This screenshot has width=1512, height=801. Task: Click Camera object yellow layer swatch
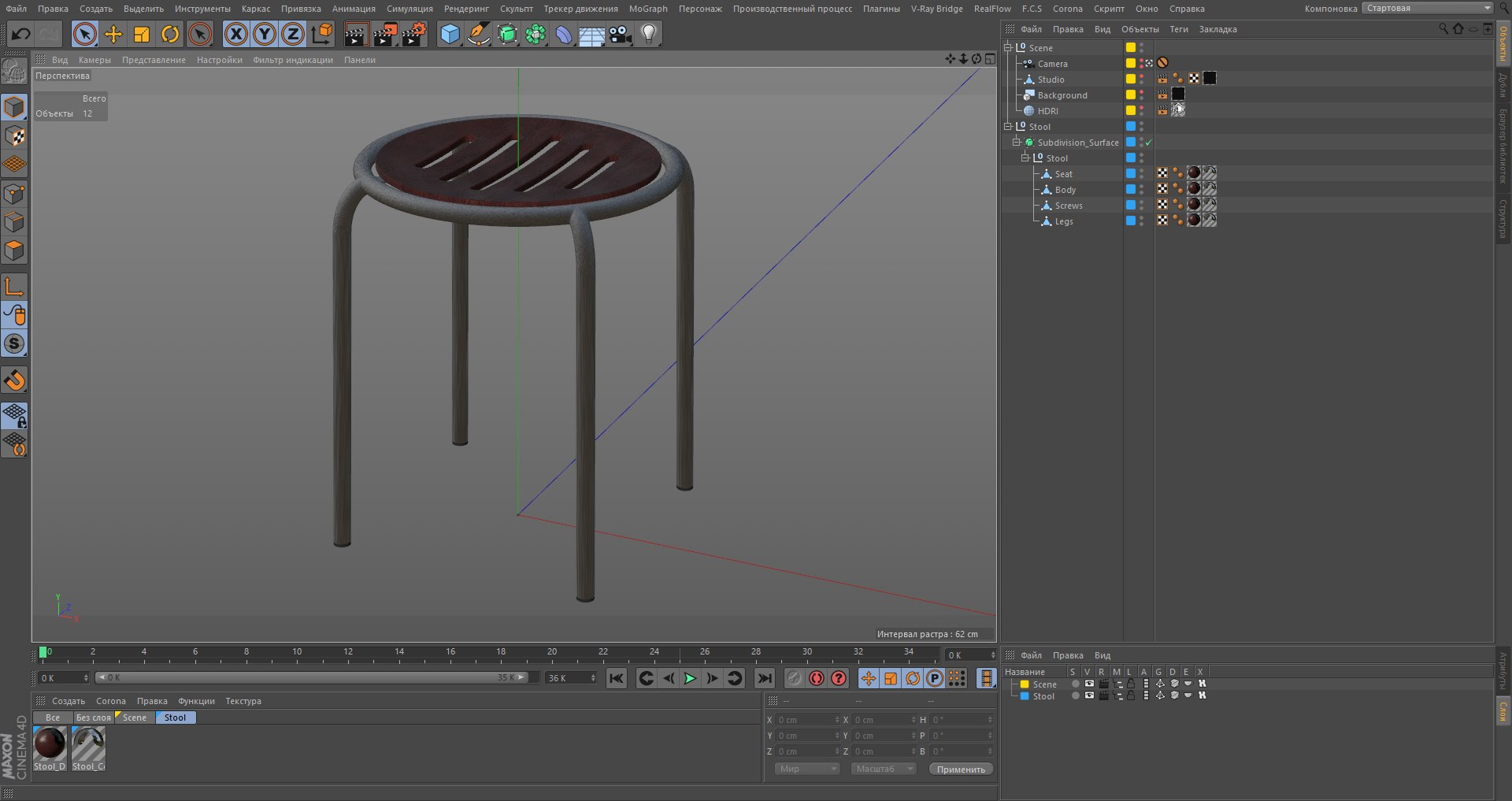coord(1131,63)
